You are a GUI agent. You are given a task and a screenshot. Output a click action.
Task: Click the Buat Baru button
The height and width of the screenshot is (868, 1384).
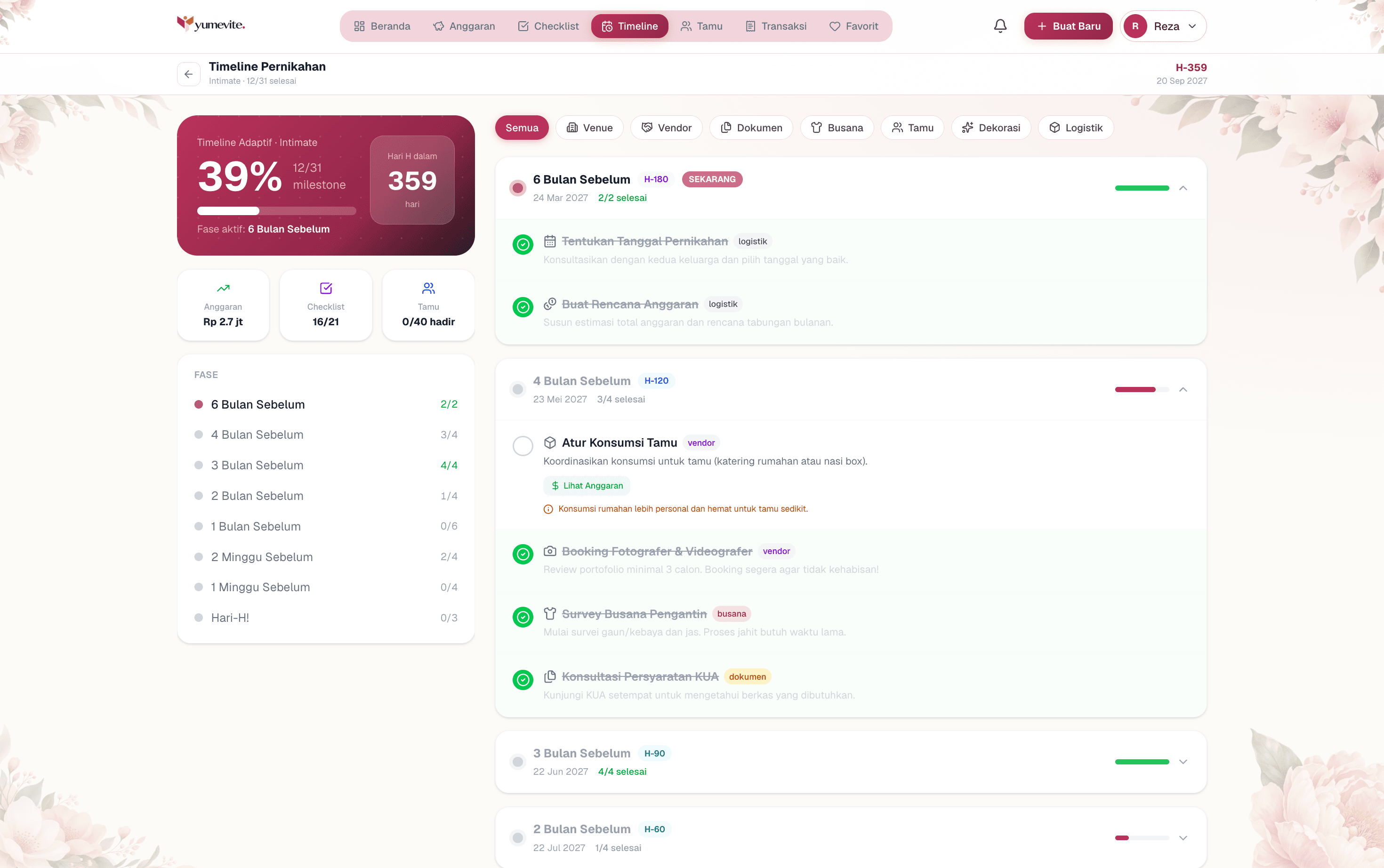(1068, 26)
